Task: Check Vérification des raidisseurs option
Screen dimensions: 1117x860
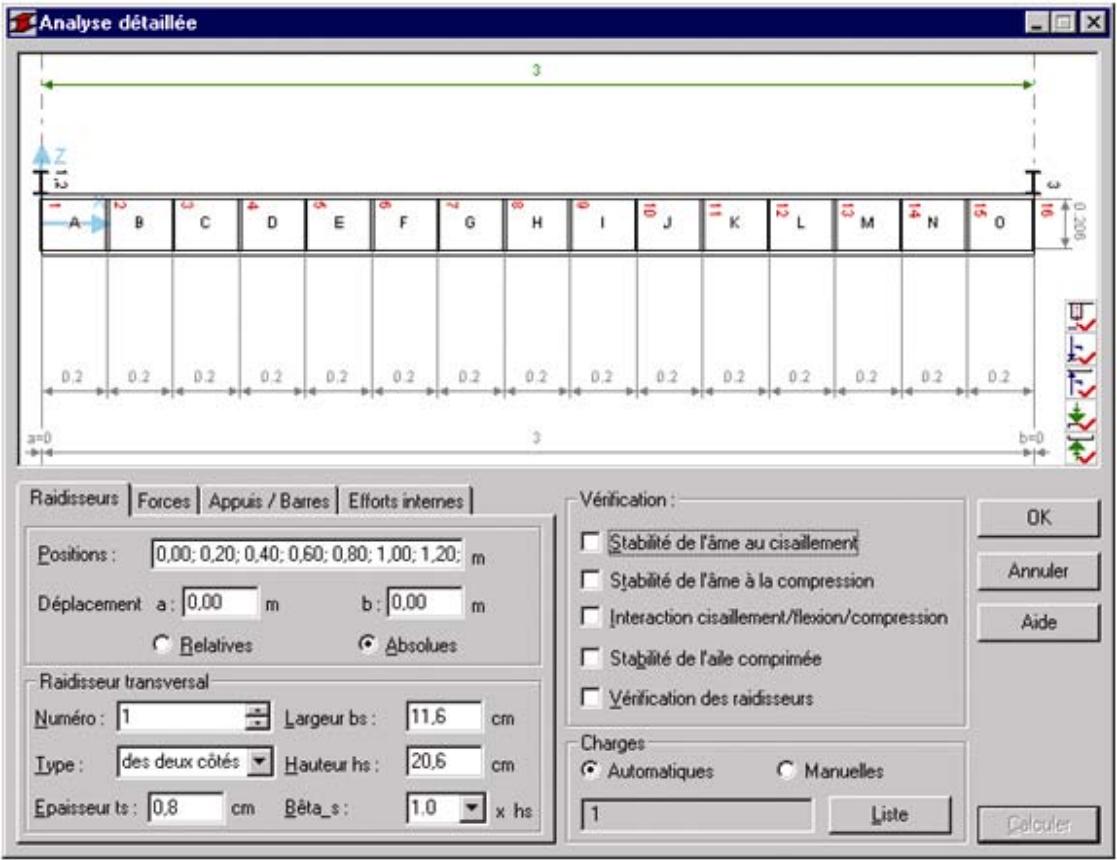Action: tap(591, 697)
